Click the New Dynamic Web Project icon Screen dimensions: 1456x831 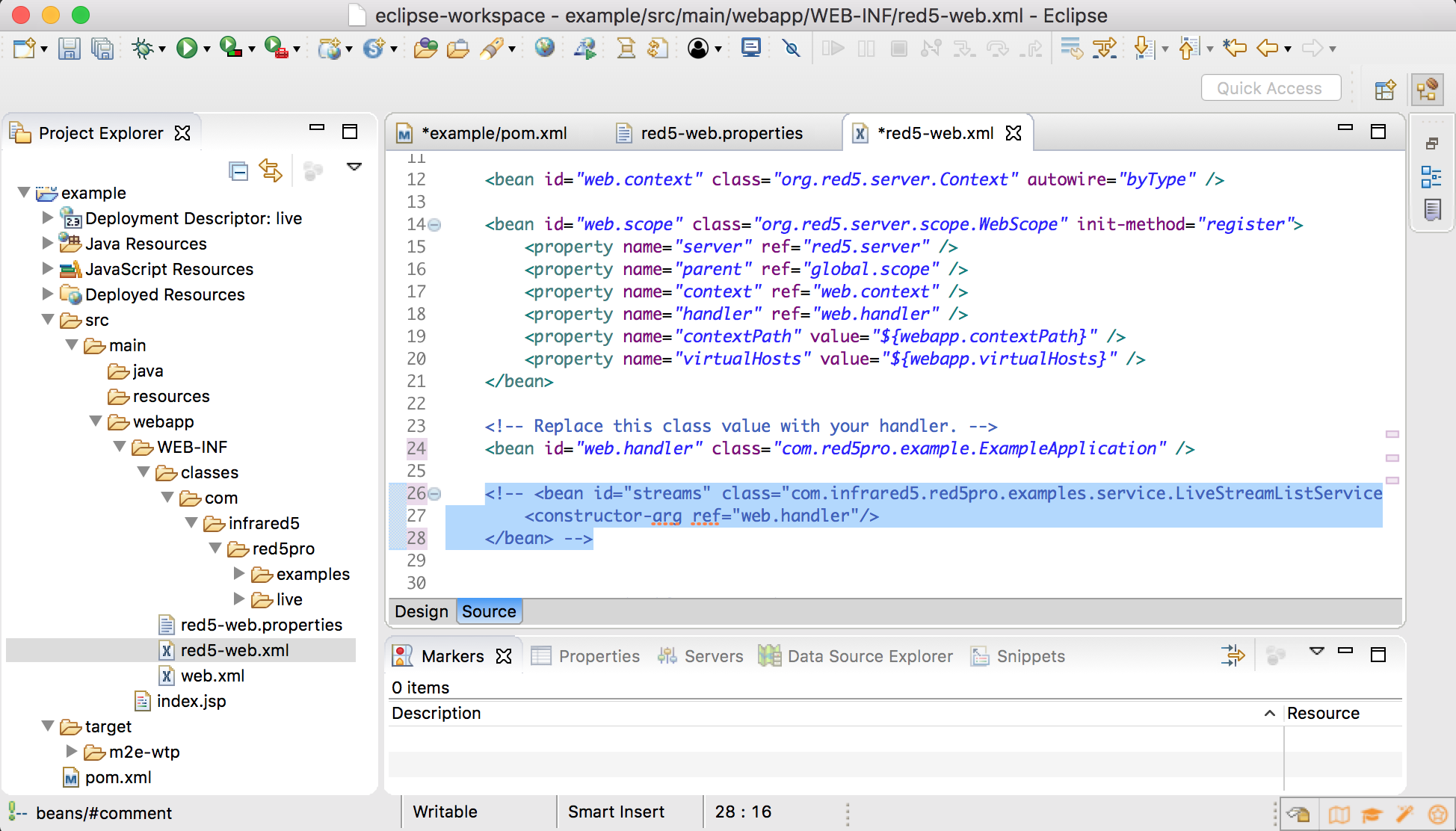(330, 49)
